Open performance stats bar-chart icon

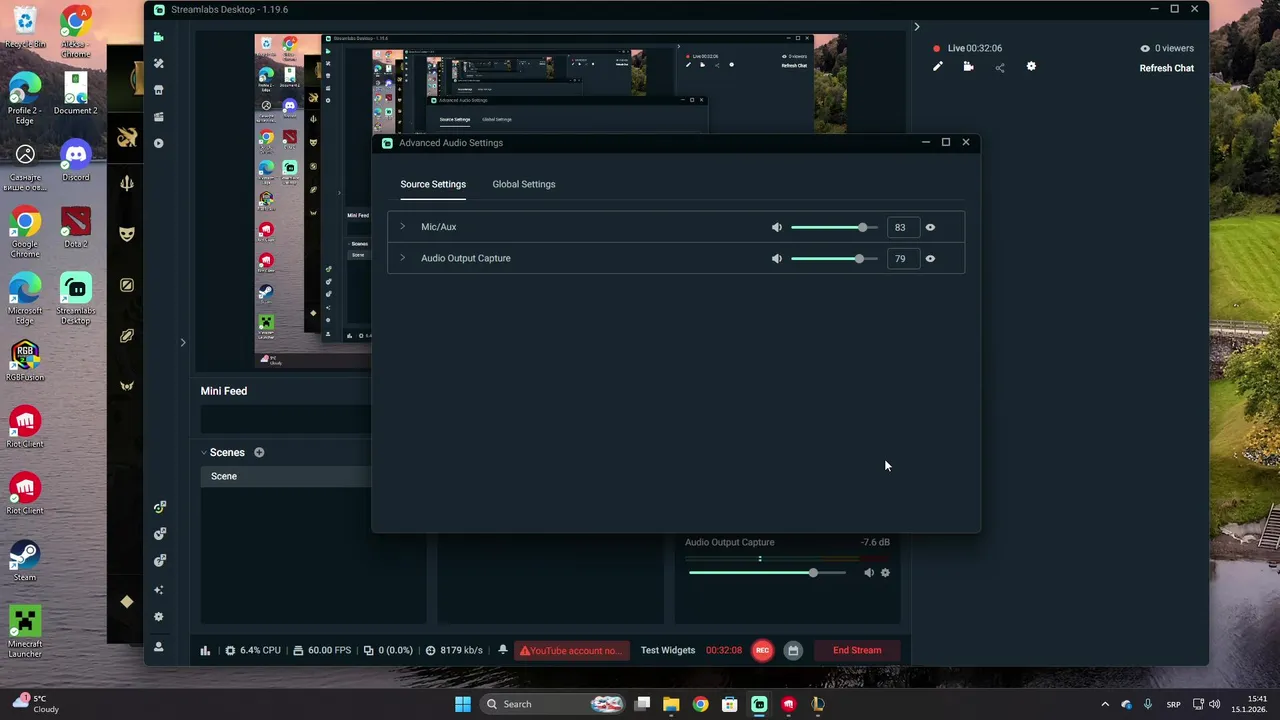[x=205, y=650]
